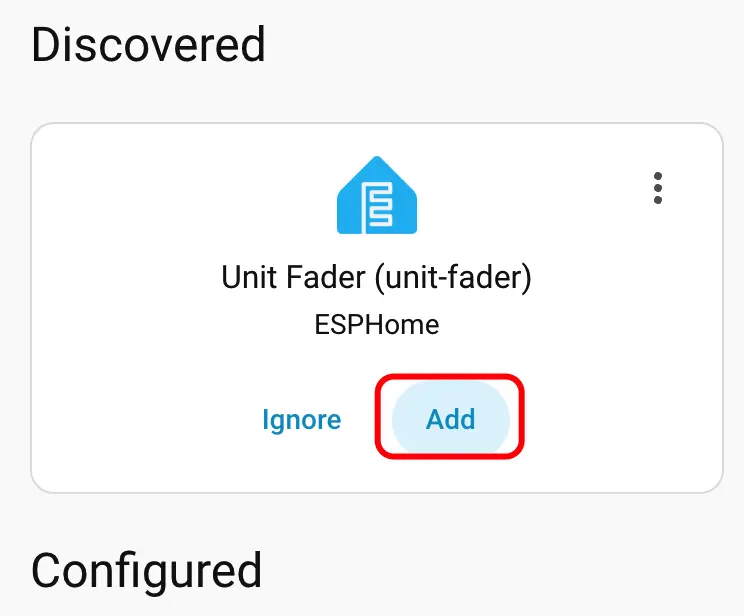Show the card's vertical dots menu
Screen dimensions: 744x616
[x=657, y=188]
